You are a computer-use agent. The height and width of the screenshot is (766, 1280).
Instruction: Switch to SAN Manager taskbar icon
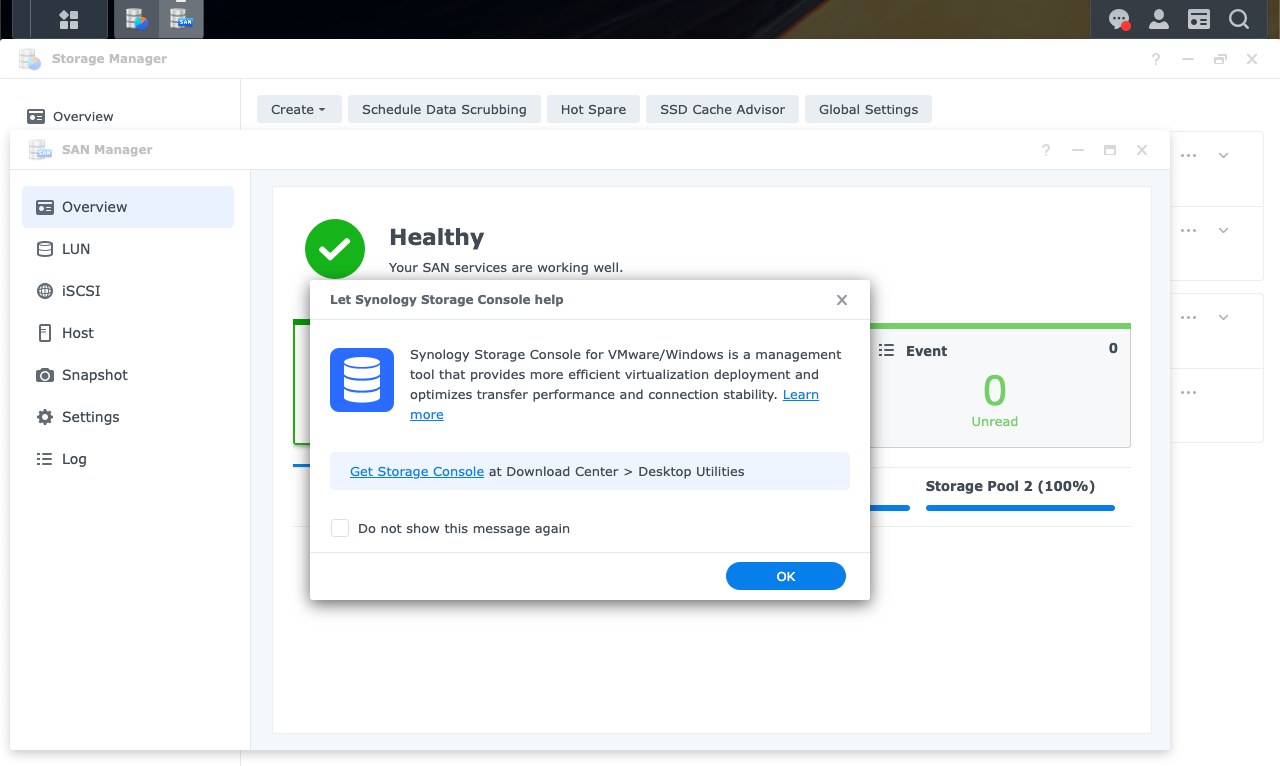tap(181, 19)
